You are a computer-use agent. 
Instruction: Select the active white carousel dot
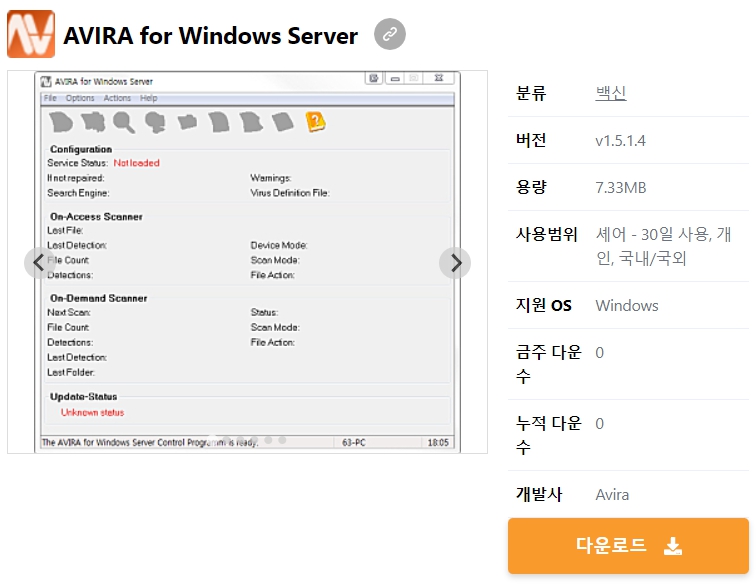pos(212,440)
